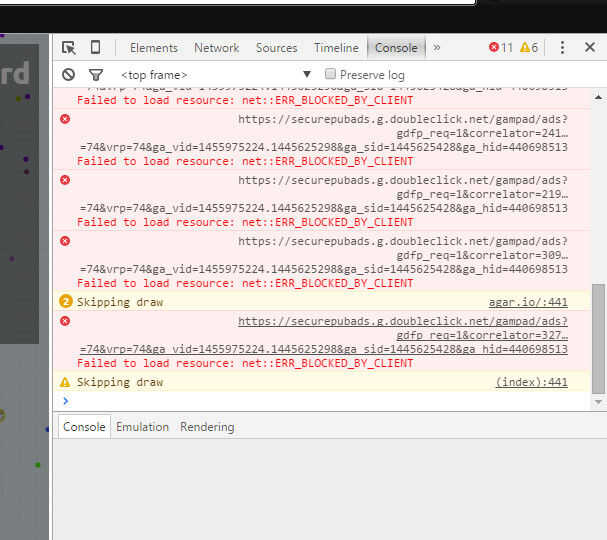The height and width of the screenshot is (540, 607).
Task: Clear console log with the ban icon
Action: coord(69,74)
